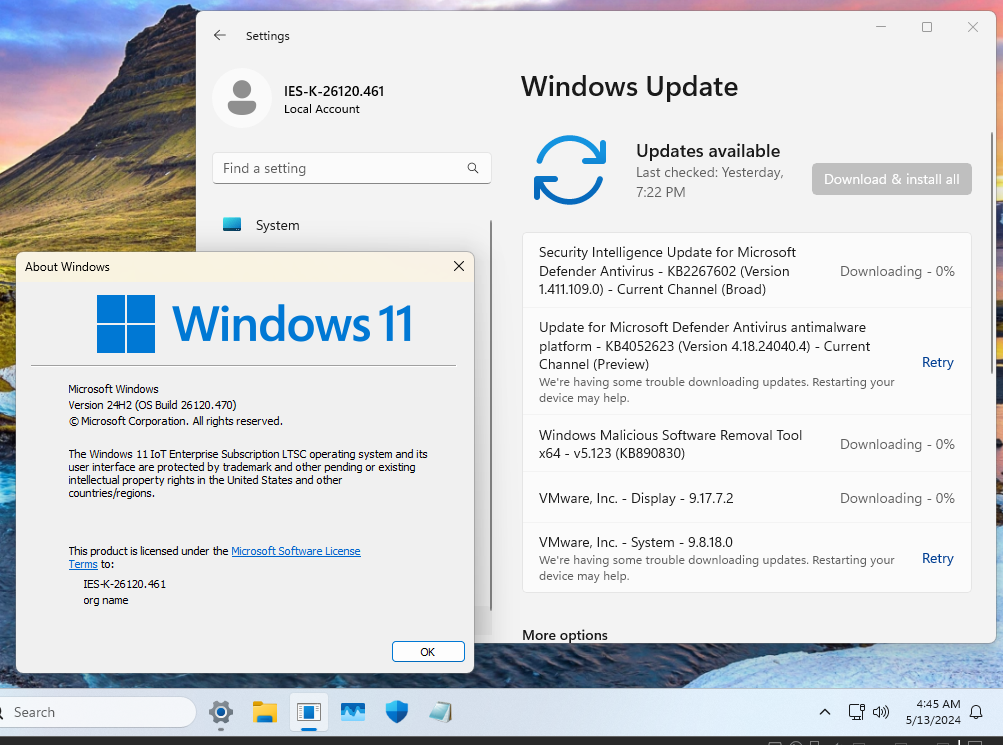
Task: Click Local Account label under the username
Action: pos(322,109)
